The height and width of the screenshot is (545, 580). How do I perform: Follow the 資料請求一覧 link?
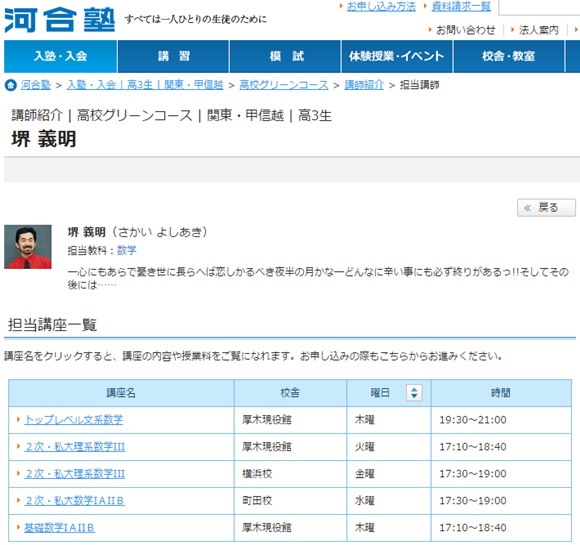pyautogui.click(x=461, y=7)
